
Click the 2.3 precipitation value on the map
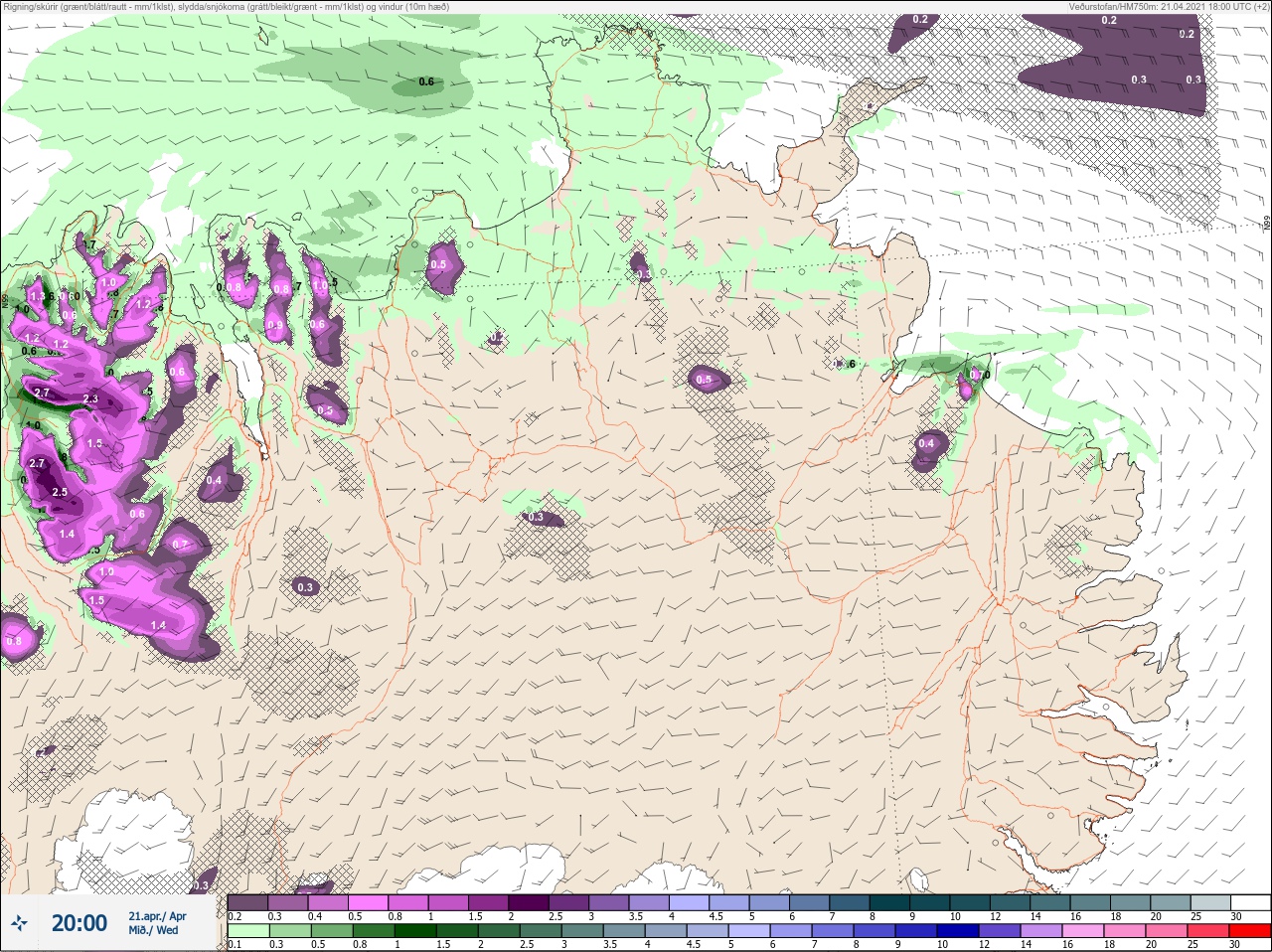pos(90,398)
